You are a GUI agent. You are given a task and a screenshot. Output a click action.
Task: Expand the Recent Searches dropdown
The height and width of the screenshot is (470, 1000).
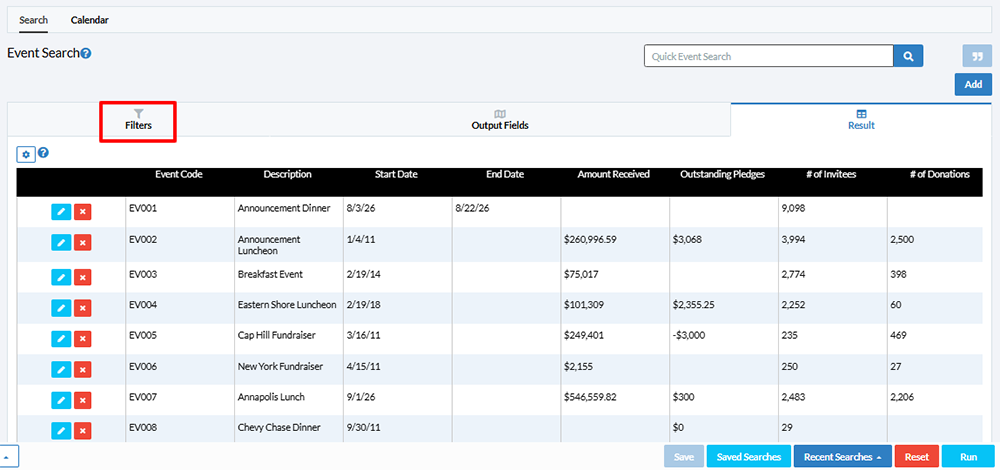[842, 457]
